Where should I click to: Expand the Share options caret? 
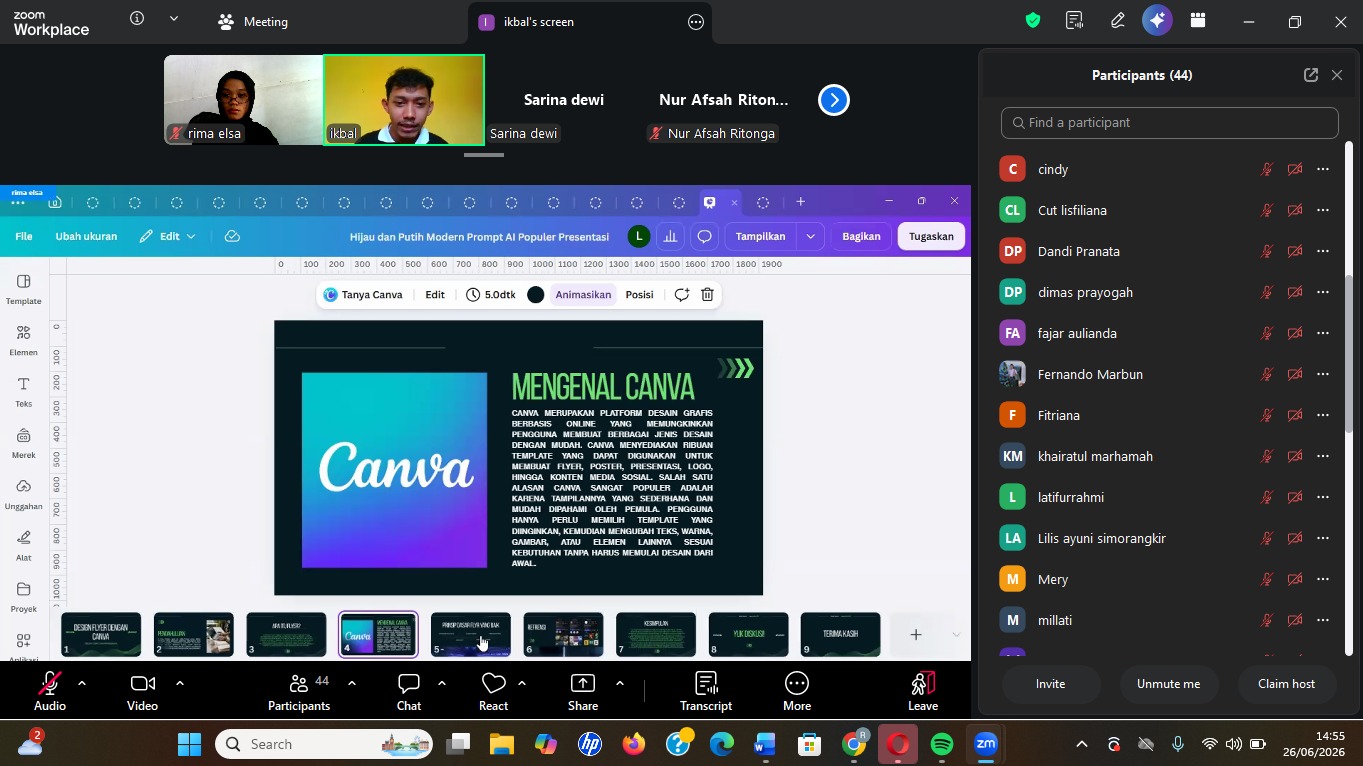tap(620, 683)
